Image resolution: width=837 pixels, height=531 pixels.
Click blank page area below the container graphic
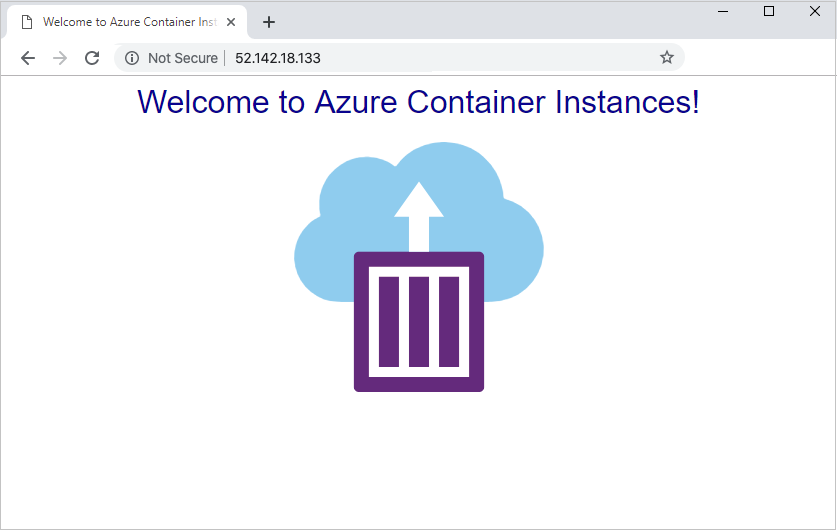418,460
